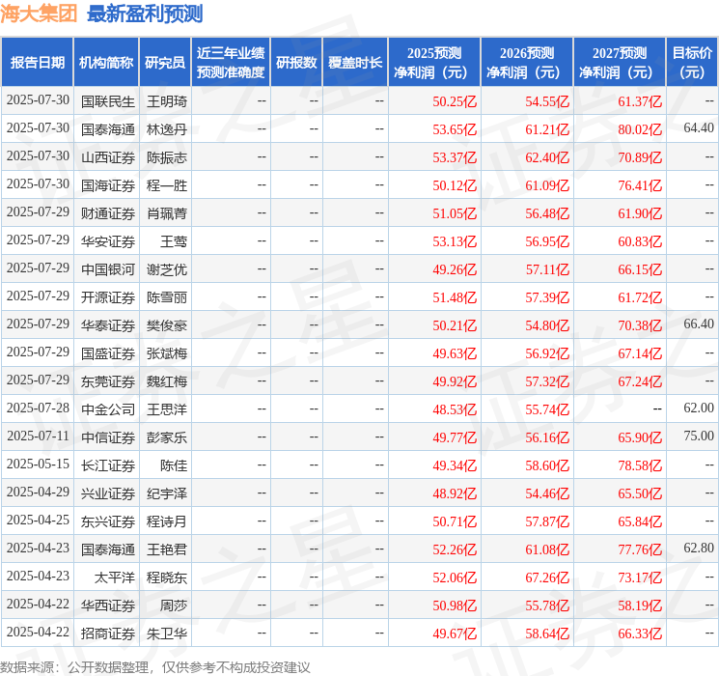The height and width of the screenshot is (676, 719).
Task: Click target price 66.40
Action: 698,324
